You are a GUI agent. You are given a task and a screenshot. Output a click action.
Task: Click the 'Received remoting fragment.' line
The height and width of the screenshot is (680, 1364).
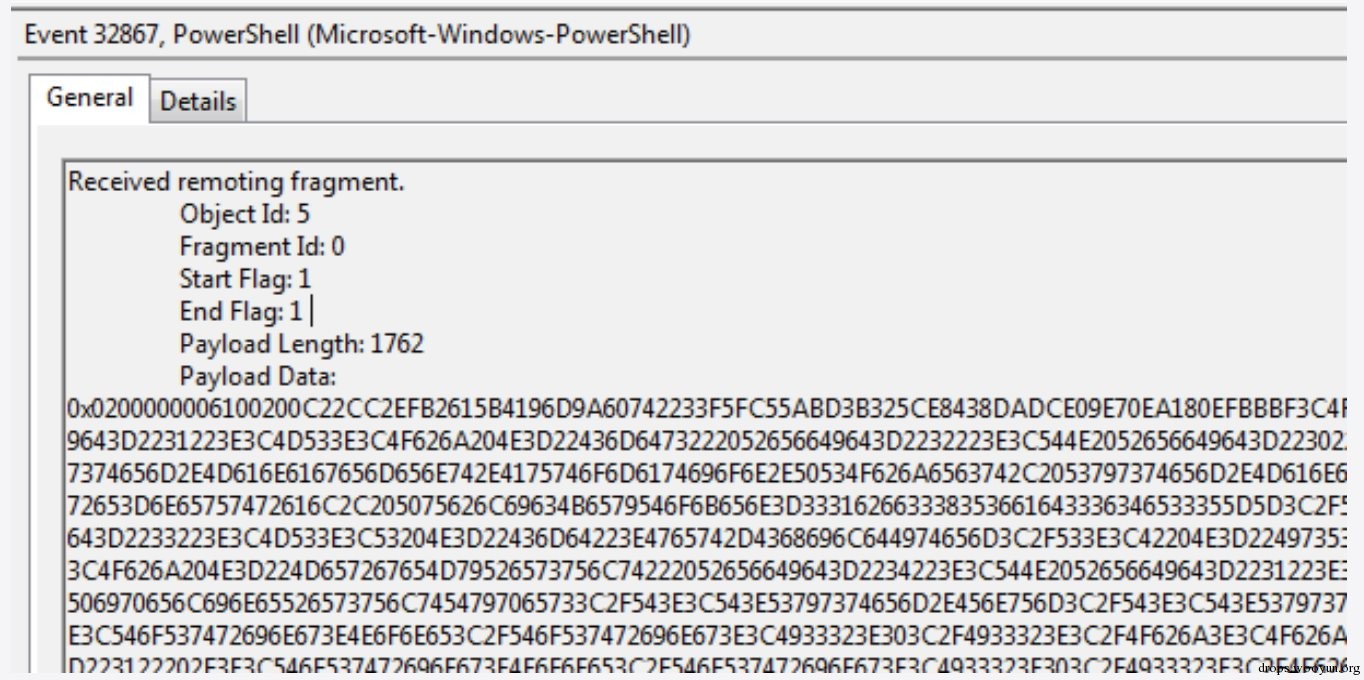pos(236,182)
